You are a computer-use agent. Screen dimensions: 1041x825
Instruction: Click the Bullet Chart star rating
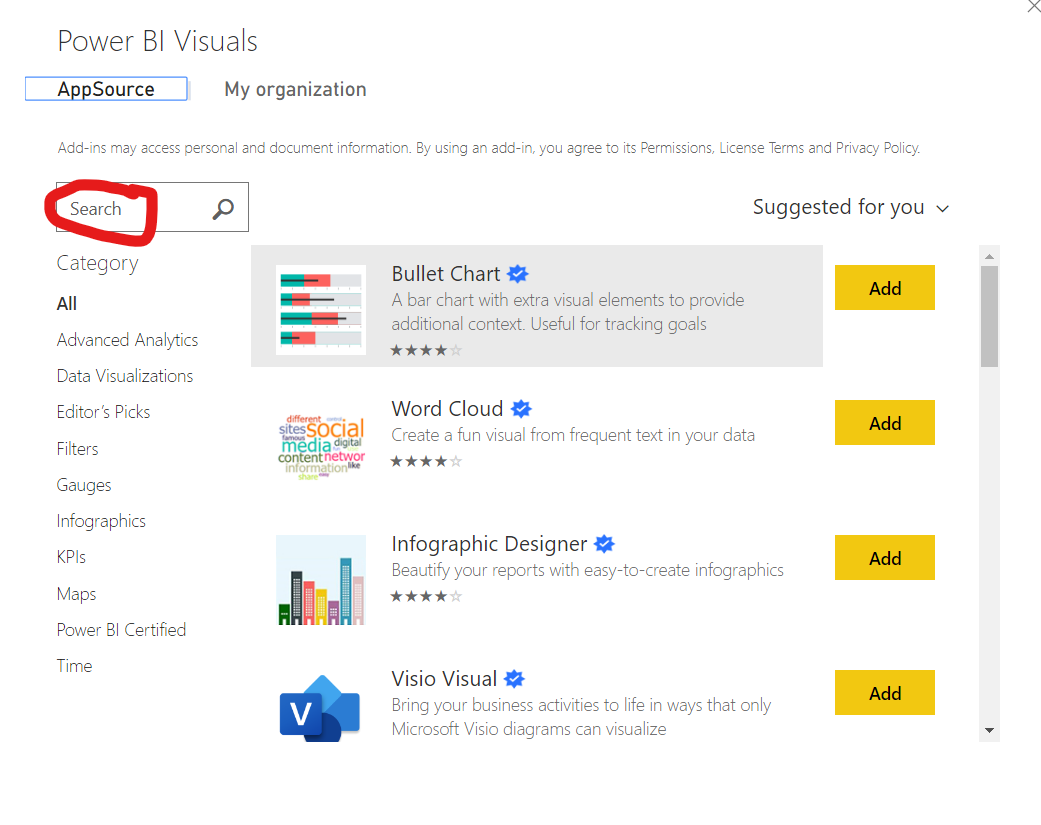[423, 350]
